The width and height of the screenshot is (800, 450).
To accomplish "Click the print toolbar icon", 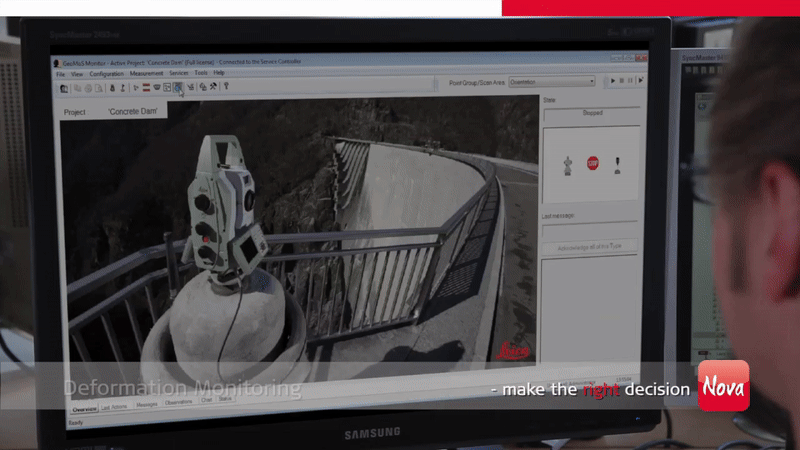I will pos(88,88).
